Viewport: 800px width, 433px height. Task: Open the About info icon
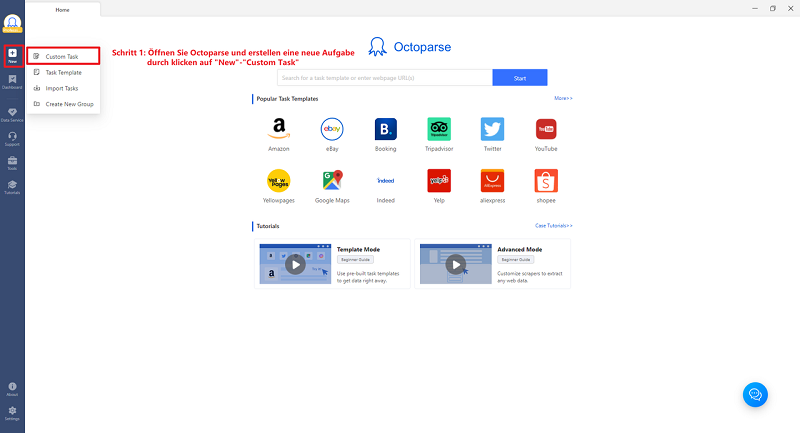pyautogui.click(x=12, y=389)
